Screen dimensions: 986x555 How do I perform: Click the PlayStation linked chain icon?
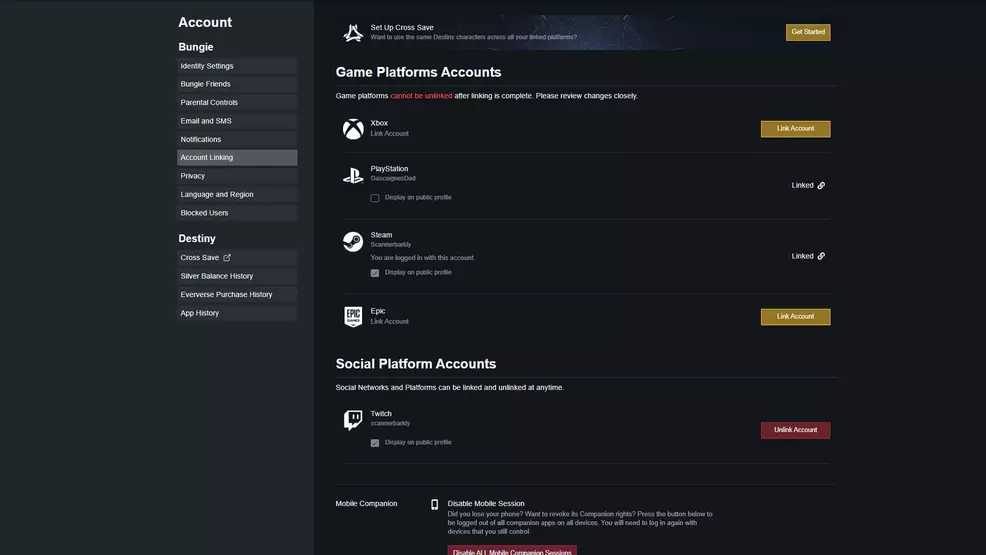(x=821, y=185)
